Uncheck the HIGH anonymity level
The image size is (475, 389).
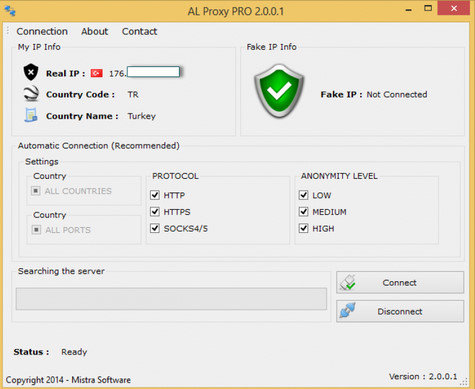click(x=303, y=228)
